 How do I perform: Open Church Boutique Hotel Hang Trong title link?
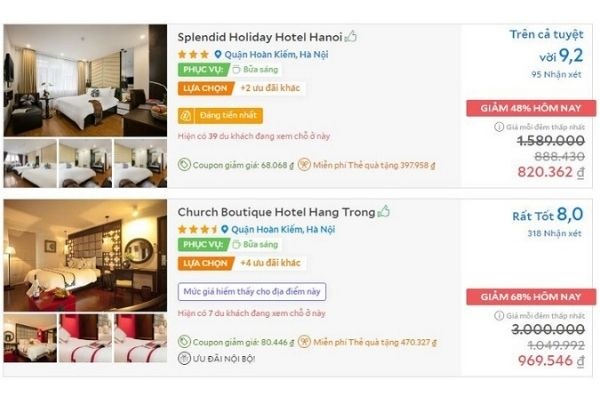point(276,212)
